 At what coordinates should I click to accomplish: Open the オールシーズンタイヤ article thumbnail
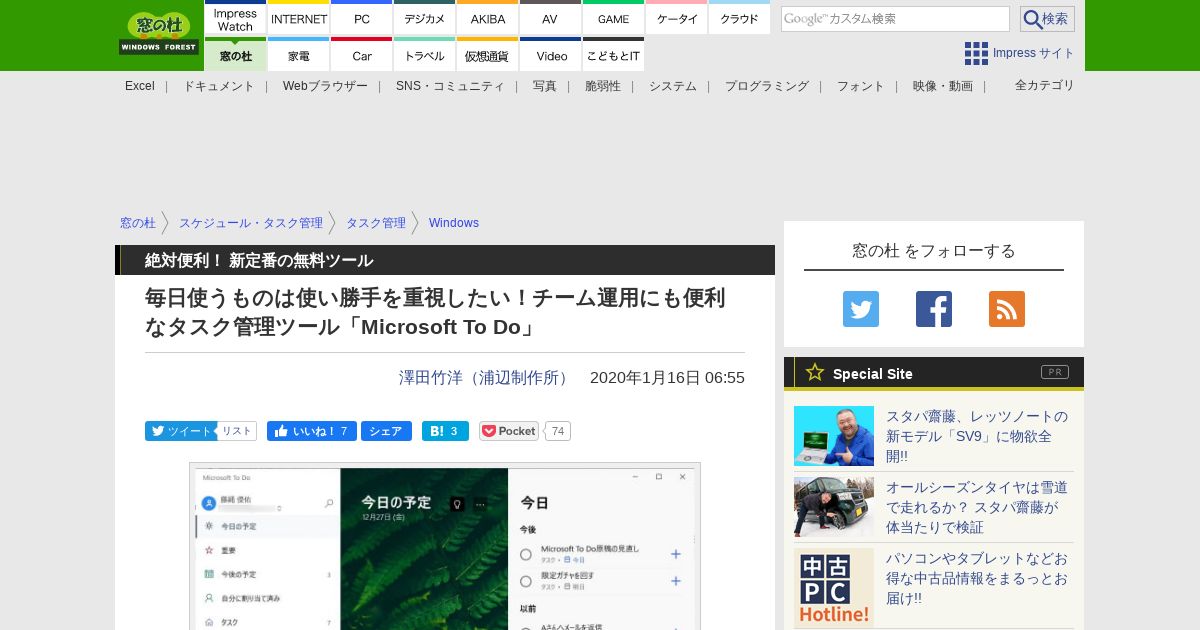[834, 507]
